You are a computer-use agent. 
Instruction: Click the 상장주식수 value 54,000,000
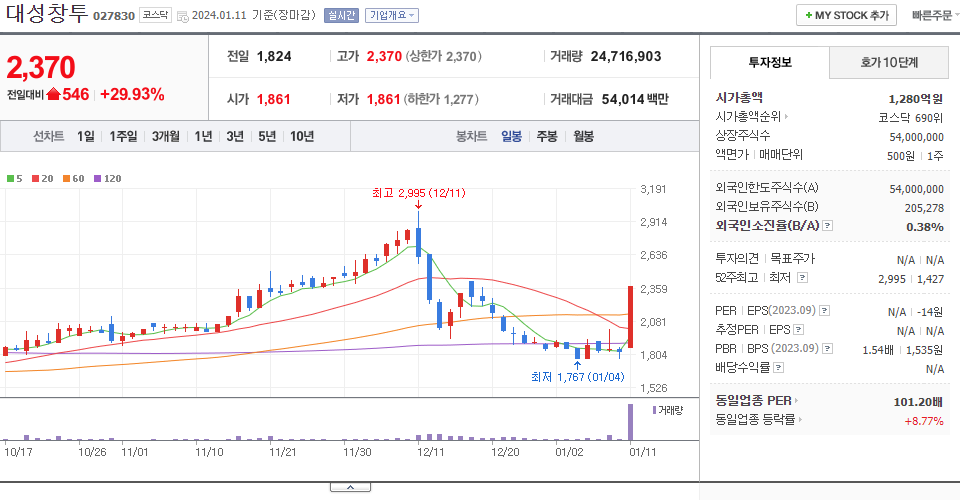click(x=917, y=137)
